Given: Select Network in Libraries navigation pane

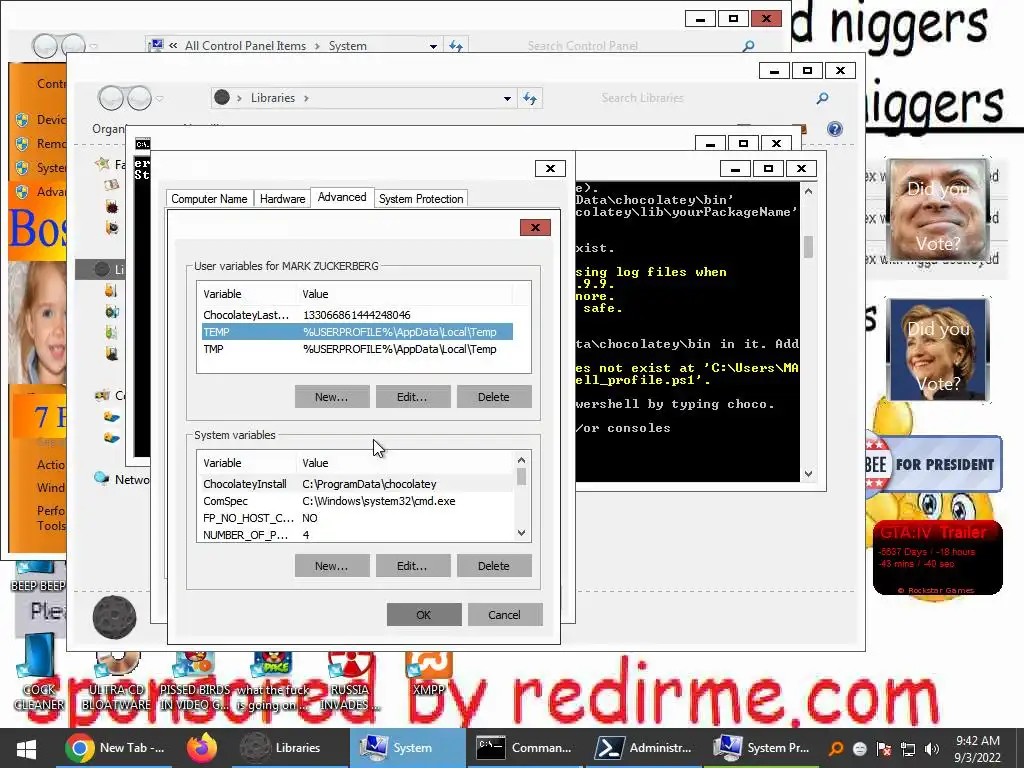Looking at the screenshot, I should [121, 479].
